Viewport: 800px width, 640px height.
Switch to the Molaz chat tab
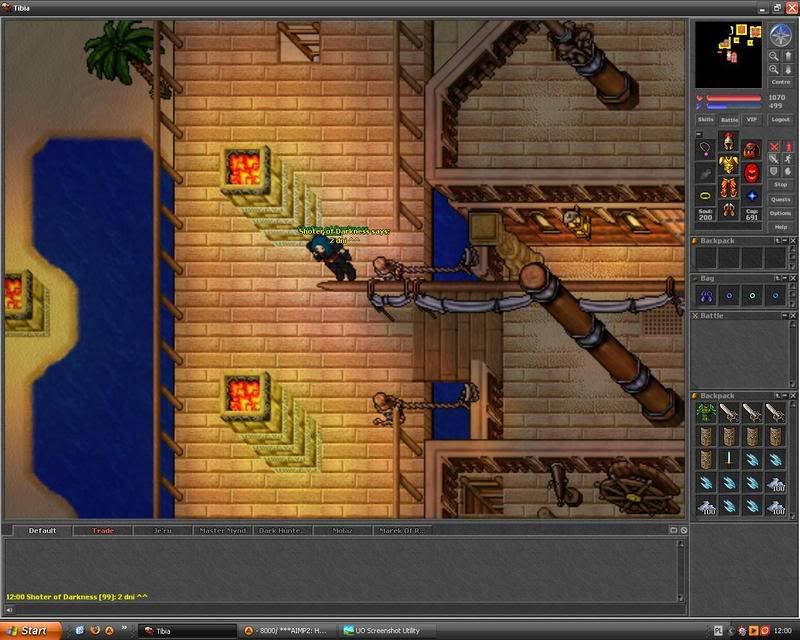pos(342,530)
